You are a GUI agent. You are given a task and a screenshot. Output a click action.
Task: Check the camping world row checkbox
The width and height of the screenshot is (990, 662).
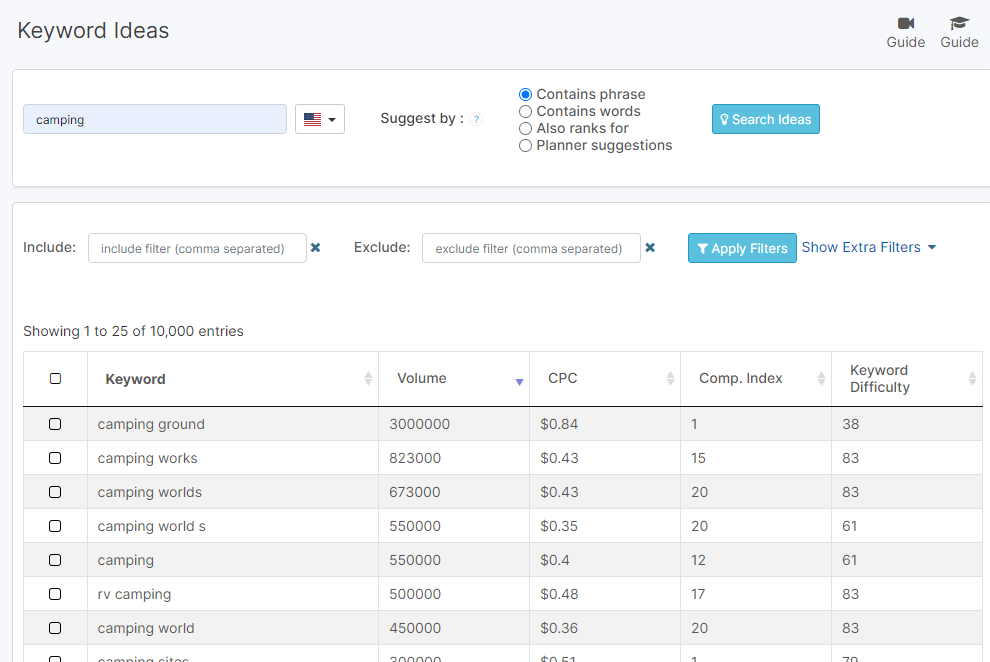coord(55,629)
